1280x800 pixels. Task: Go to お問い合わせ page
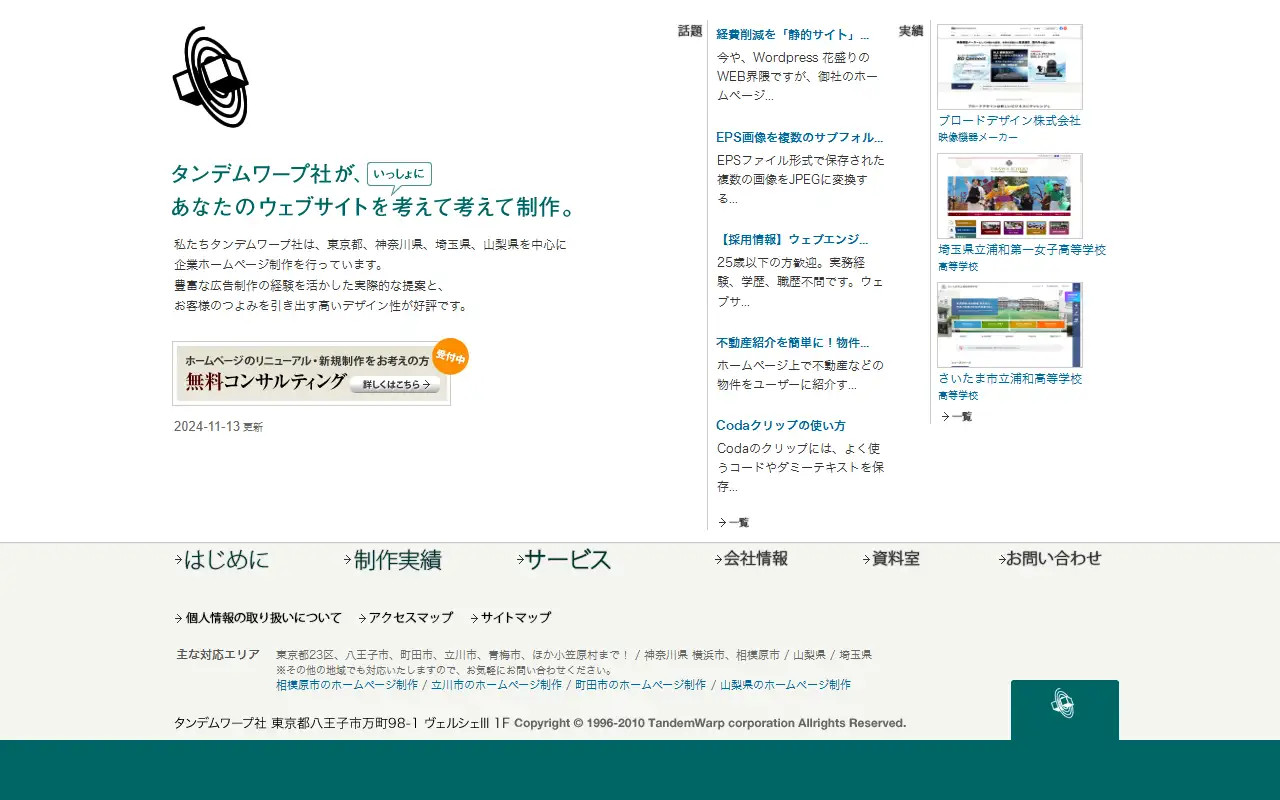click(1050, 559)
